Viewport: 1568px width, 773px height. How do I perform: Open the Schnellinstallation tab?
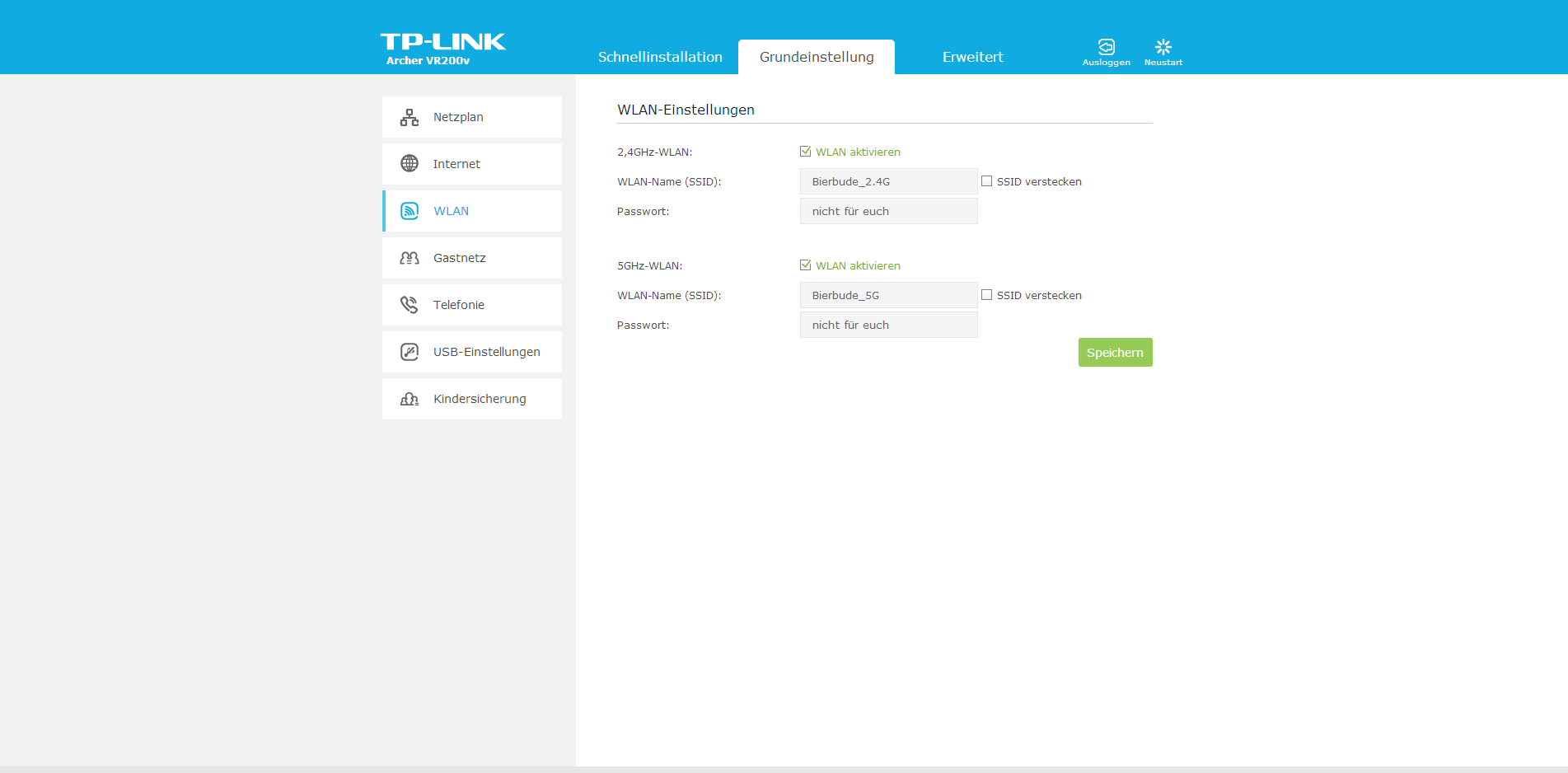point(660,57)
